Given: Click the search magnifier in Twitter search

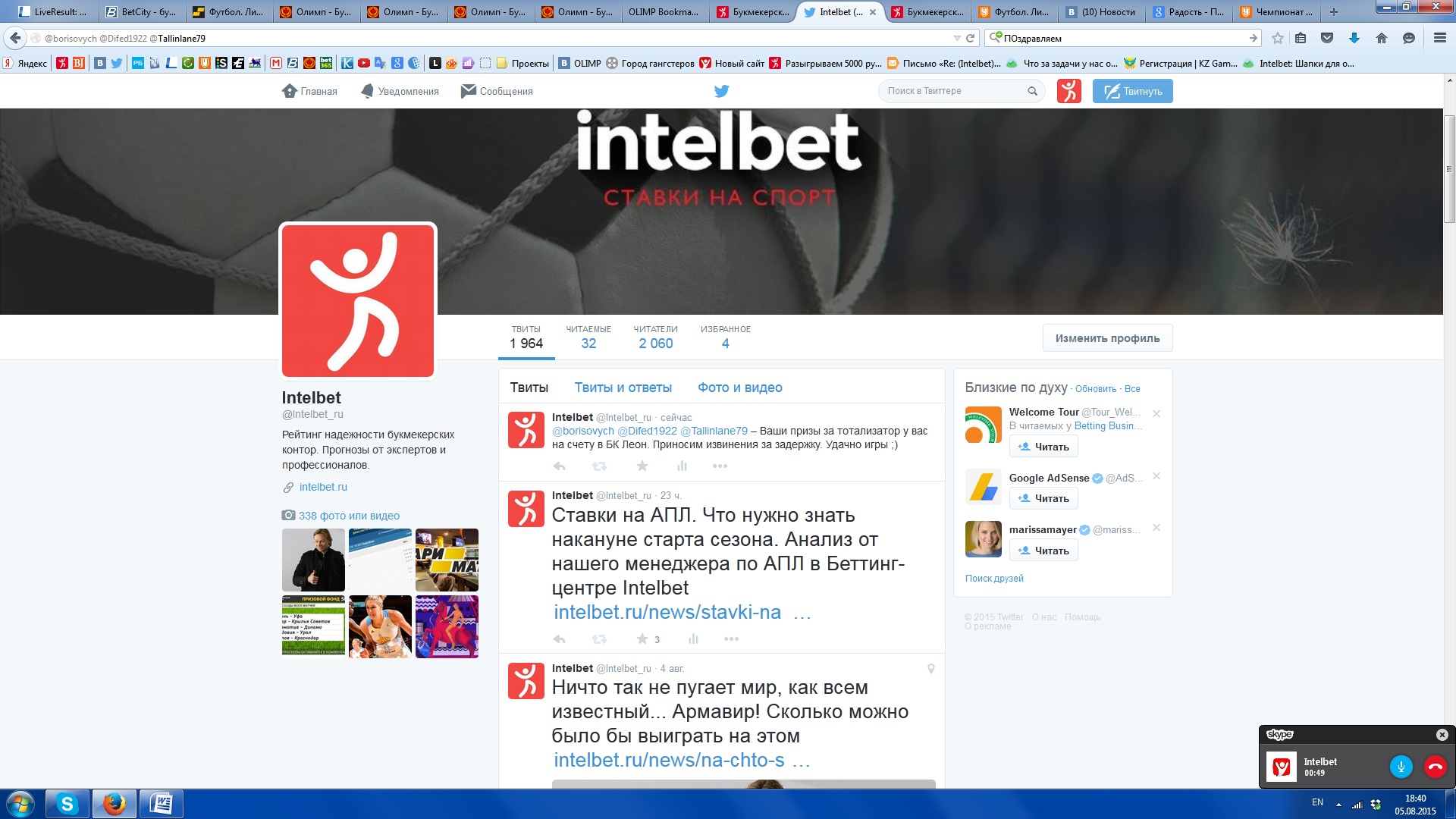Looking at the screenshot, I should [x=1032, y=91].
